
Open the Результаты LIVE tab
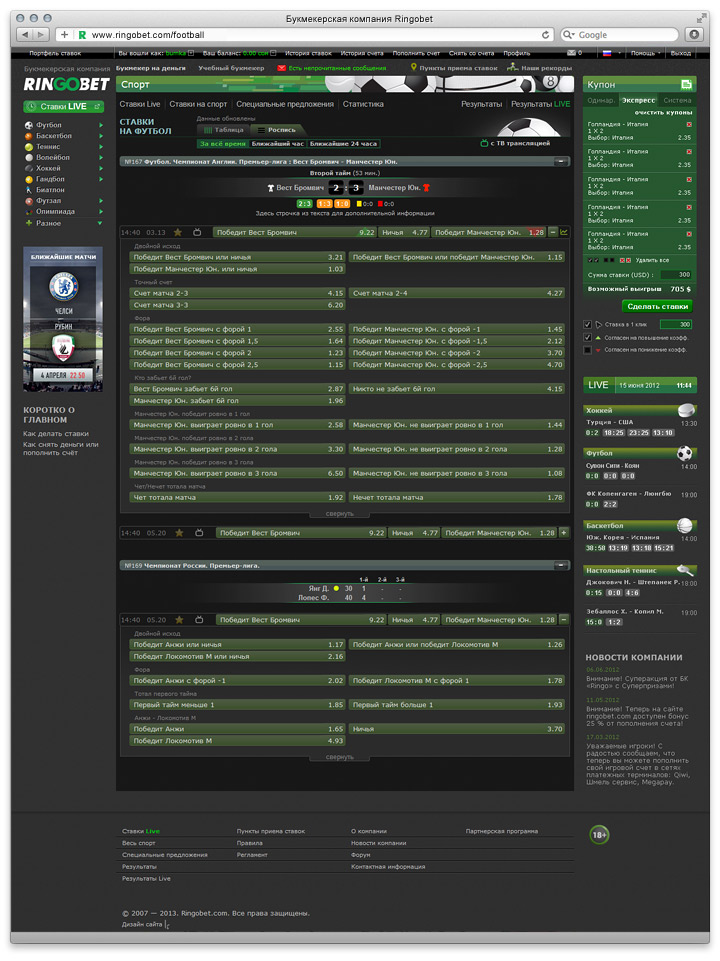pyautogui.click(x=540, y=104)
